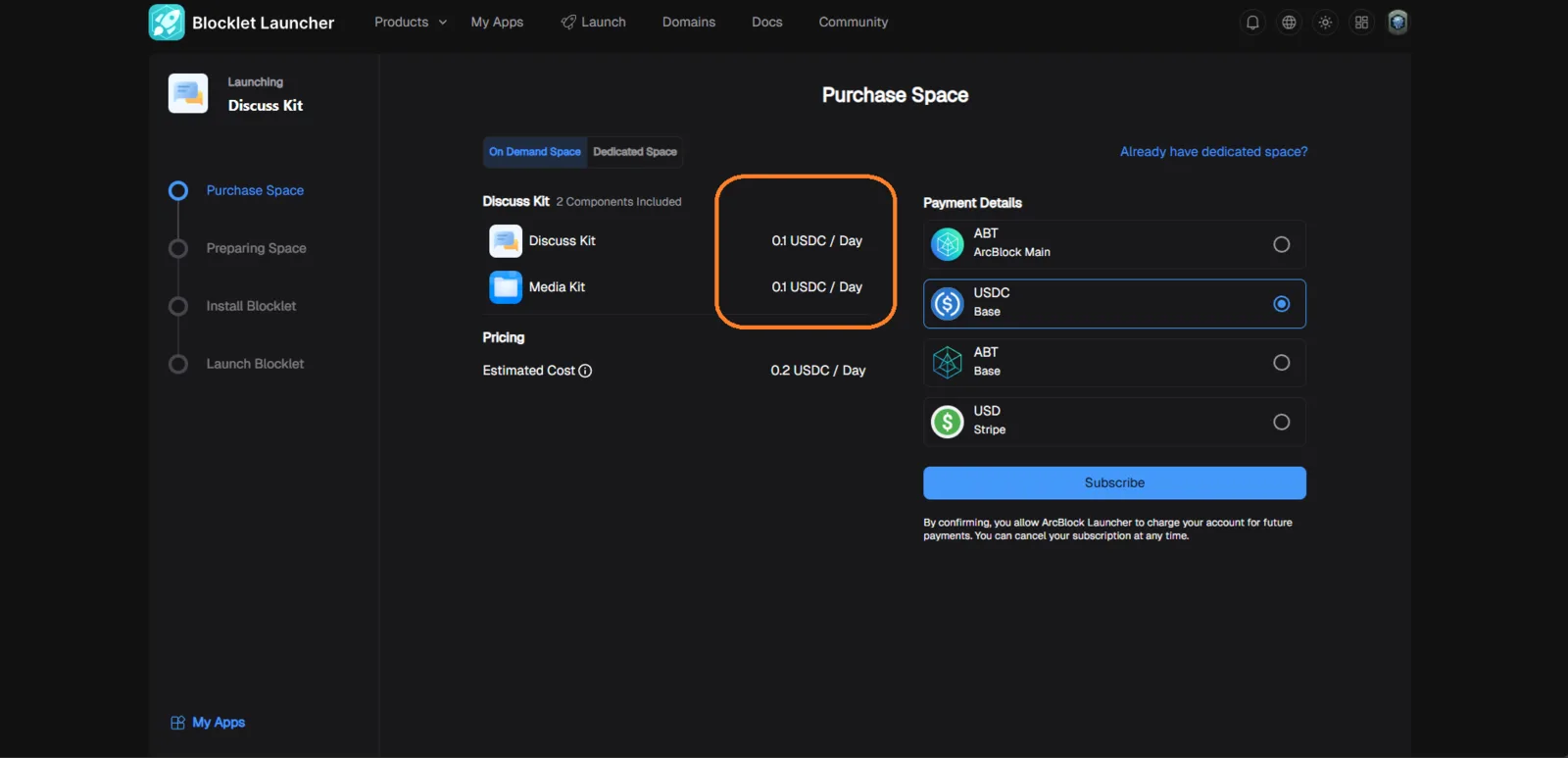Open the notifications bell icon
Image resolution: width=1568 pixels, height=758 pixels.
[1252, 23]
